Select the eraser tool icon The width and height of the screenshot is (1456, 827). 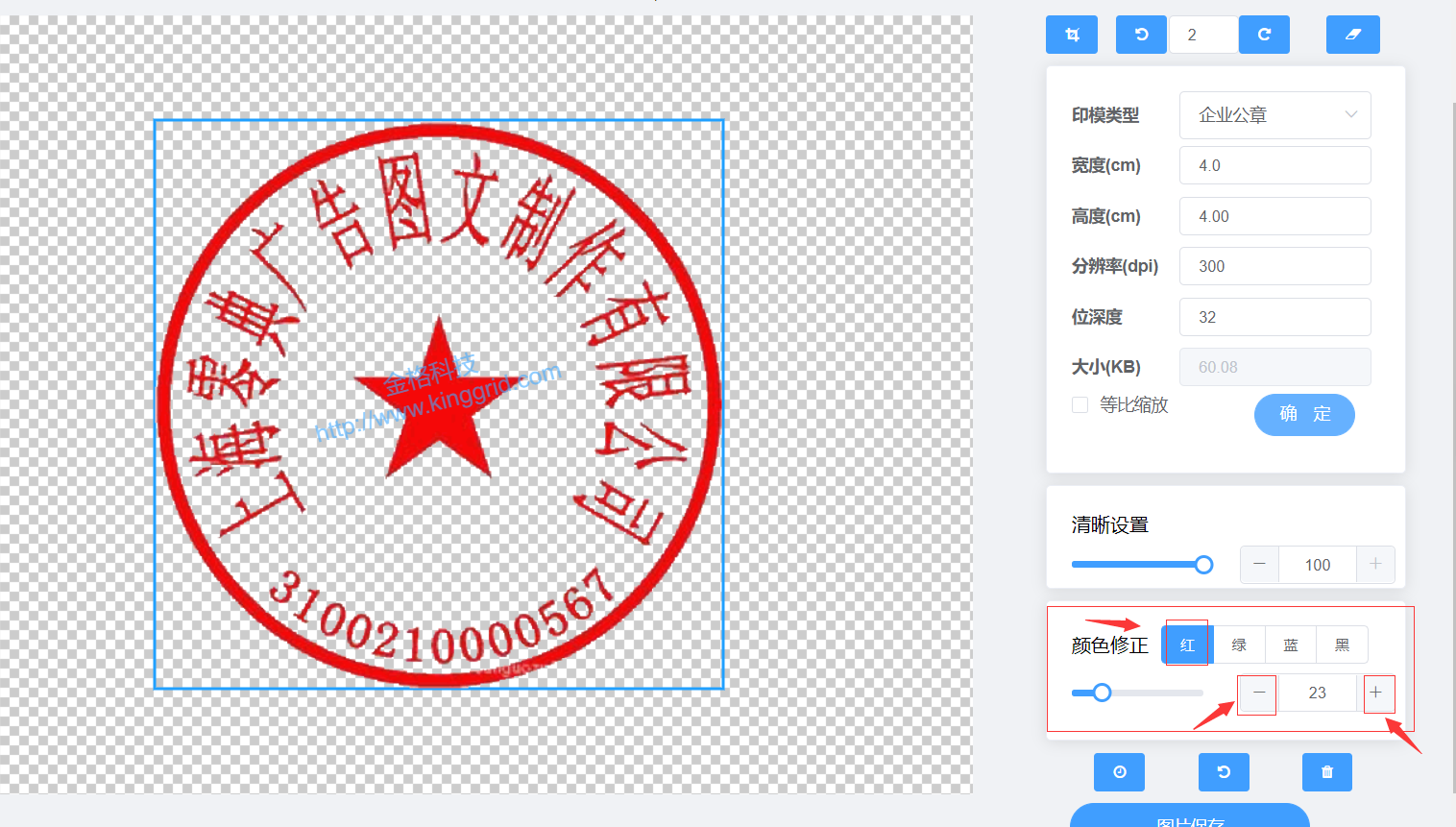tap(1352, 35)
